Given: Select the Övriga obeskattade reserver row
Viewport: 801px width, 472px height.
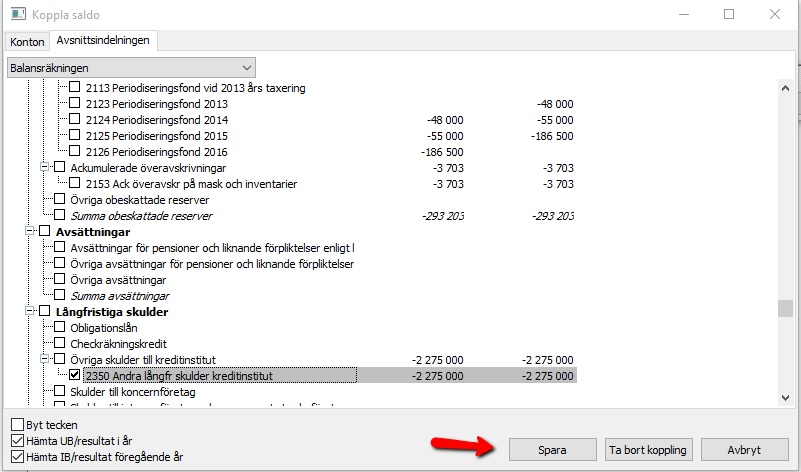Looking at the screenshot, I should pos(139,200).
